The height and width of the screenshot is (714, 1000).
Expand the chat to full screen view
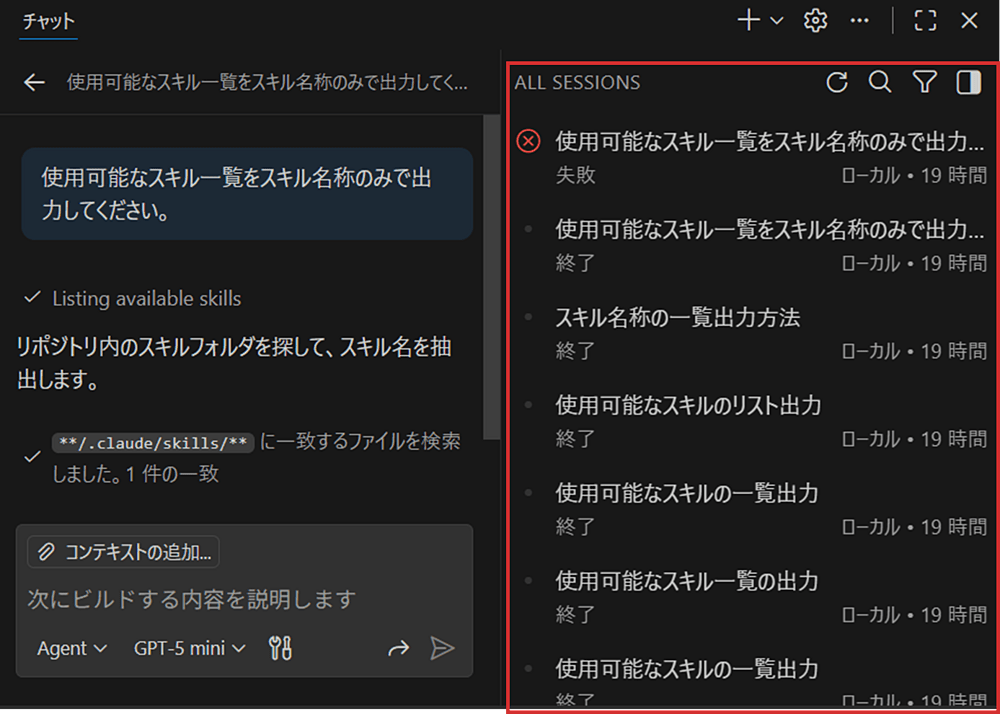click(x=924, y=20)
